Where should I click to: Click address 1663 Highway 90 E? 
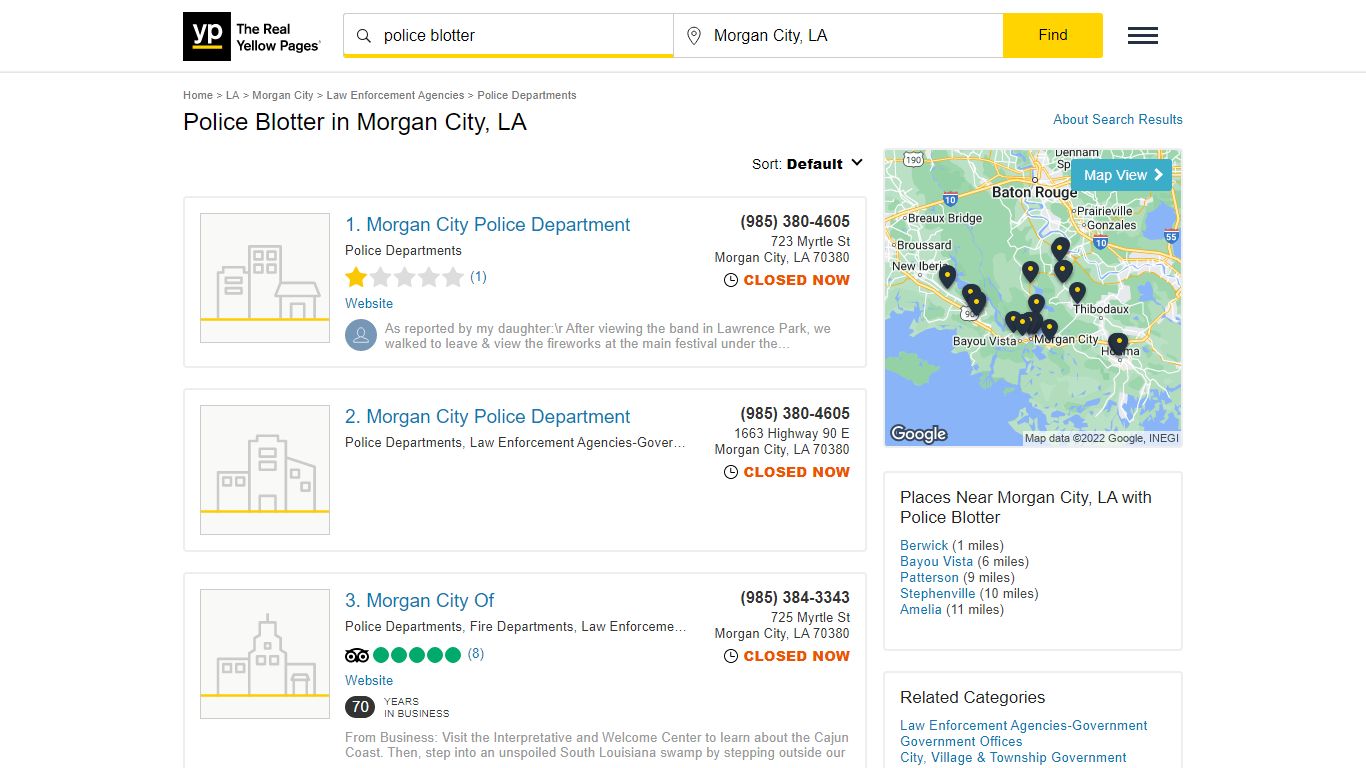(792, 433)
